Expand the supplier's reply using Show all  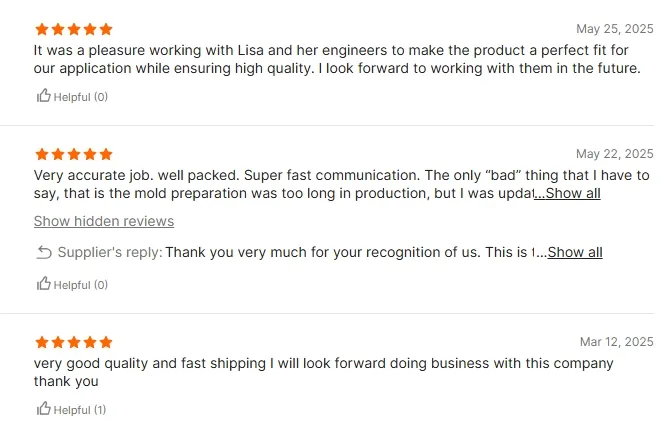tap(575, 253)
